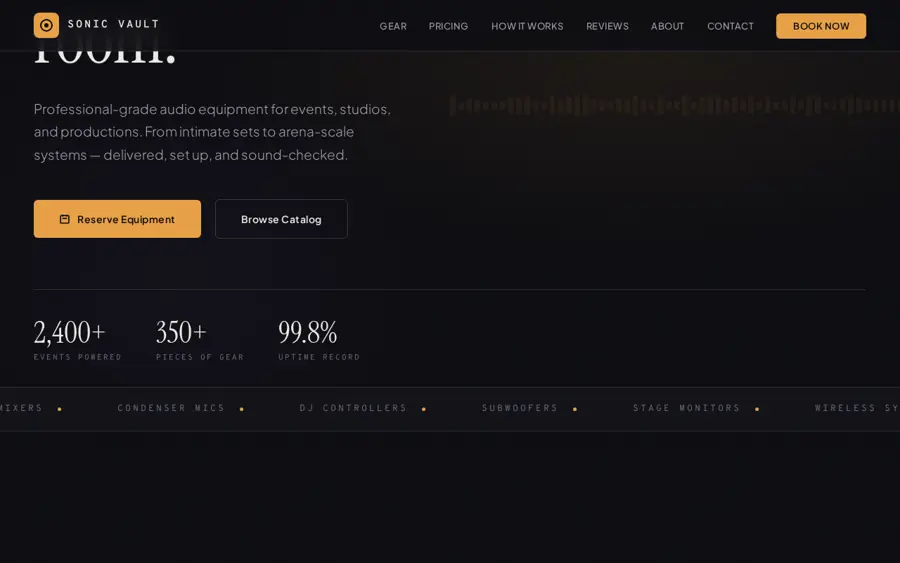Click the 2,400+ events powered stat

(x=77, y=340)
